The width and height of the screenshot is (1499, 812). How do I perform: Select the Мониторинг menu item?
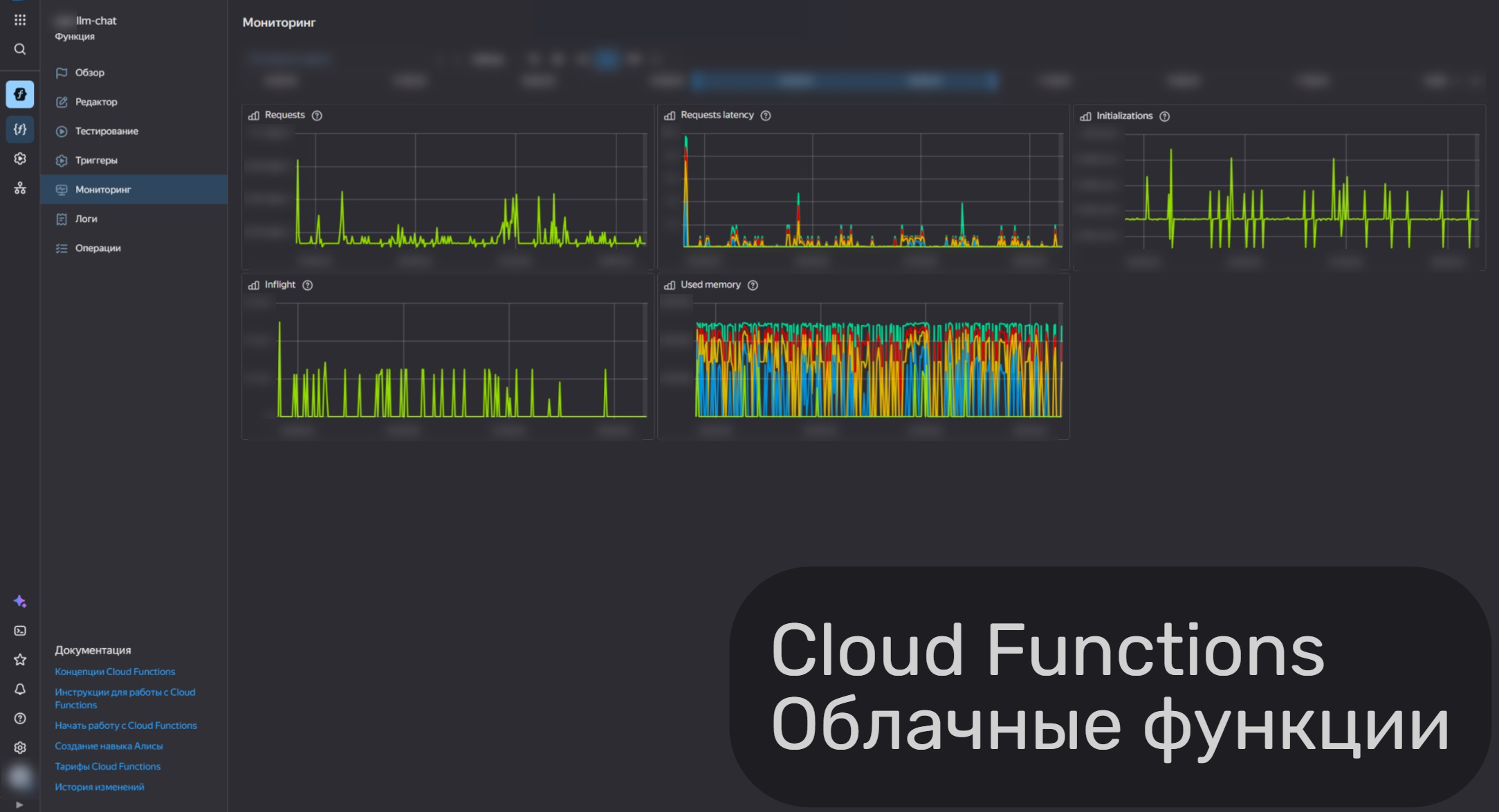[134, 190]
